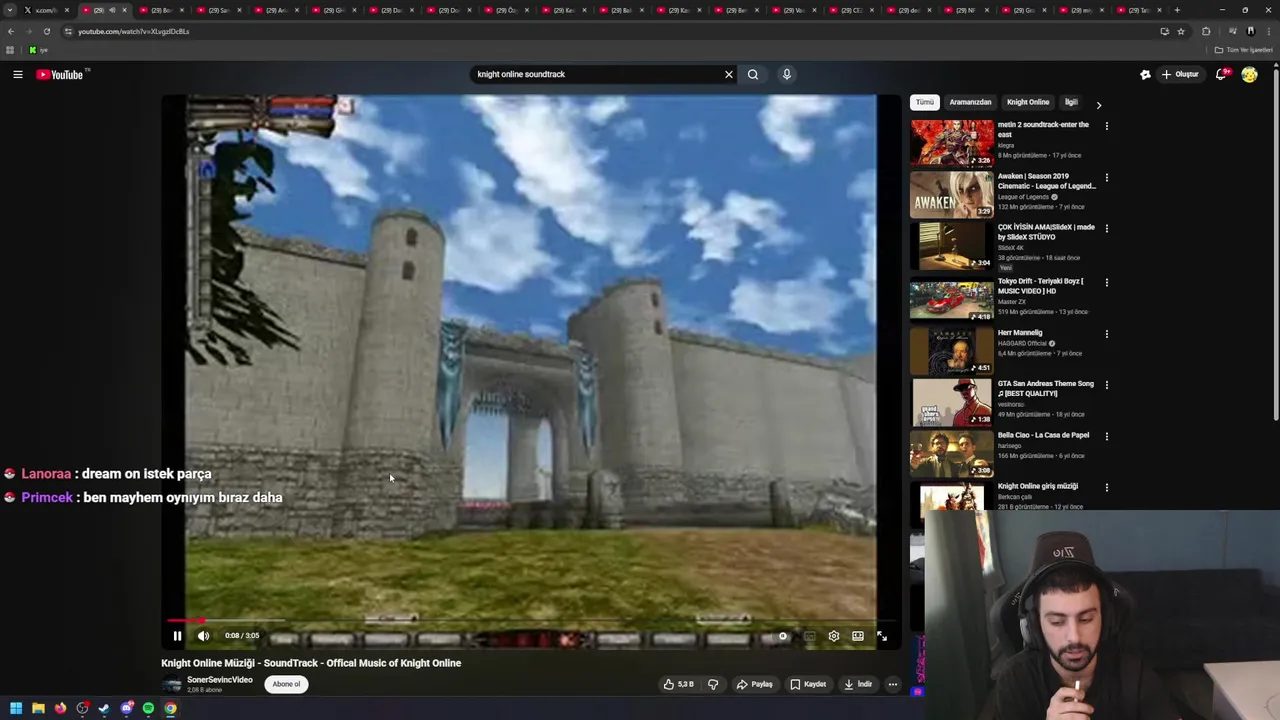Open the metin 2 soundtrack video thumbnail
Viewport: 1280px width, 720px height.
pos(952,143)
